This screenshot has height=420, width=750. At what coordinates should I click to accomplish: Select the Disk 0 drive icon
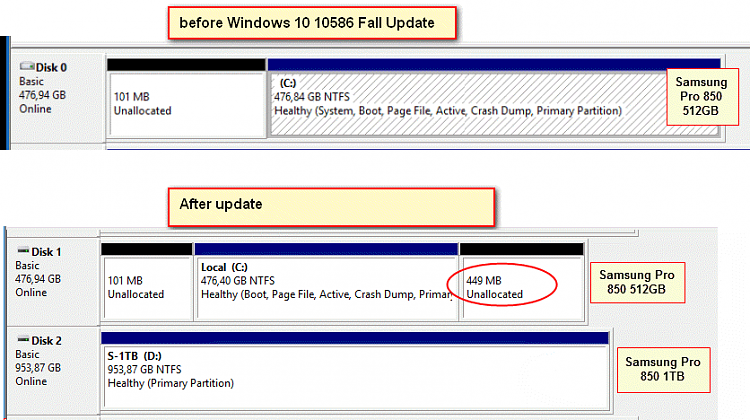tap(27, 66)
